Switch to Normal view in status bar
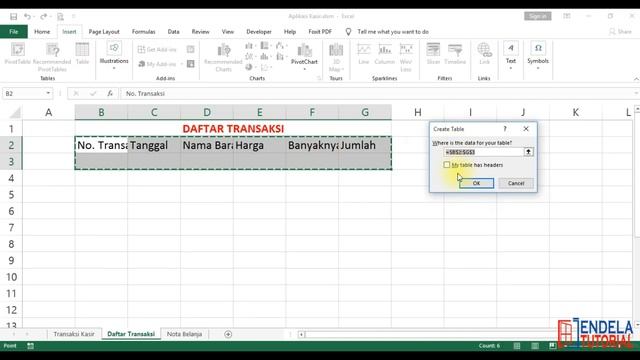Image resolution: width=640 pixels, height=360 pixels. point(517,346)
